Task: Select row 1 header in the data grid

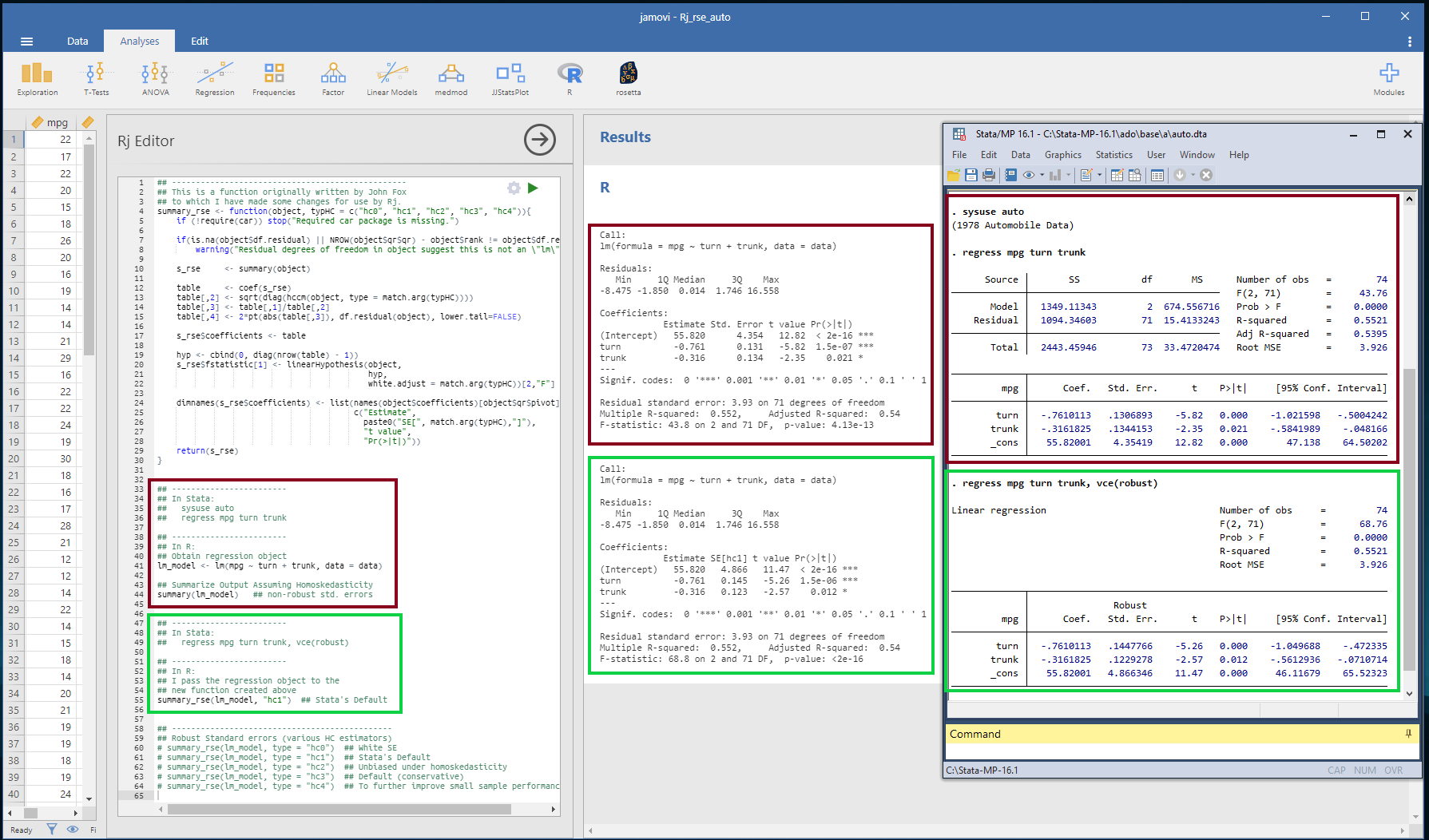Action: click(14, 139)
